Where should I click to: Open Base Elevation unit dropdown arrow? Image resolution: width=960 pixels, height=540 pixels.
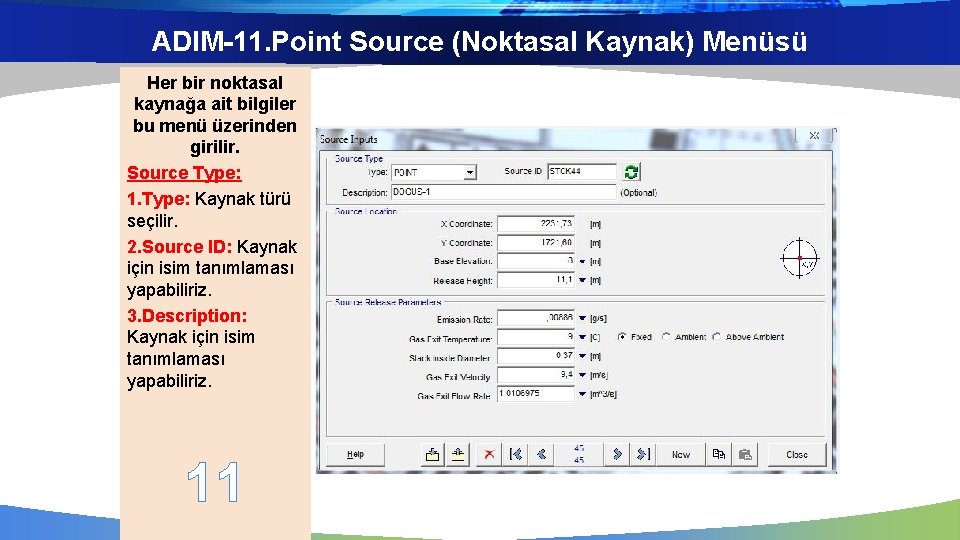click(582, 261)
